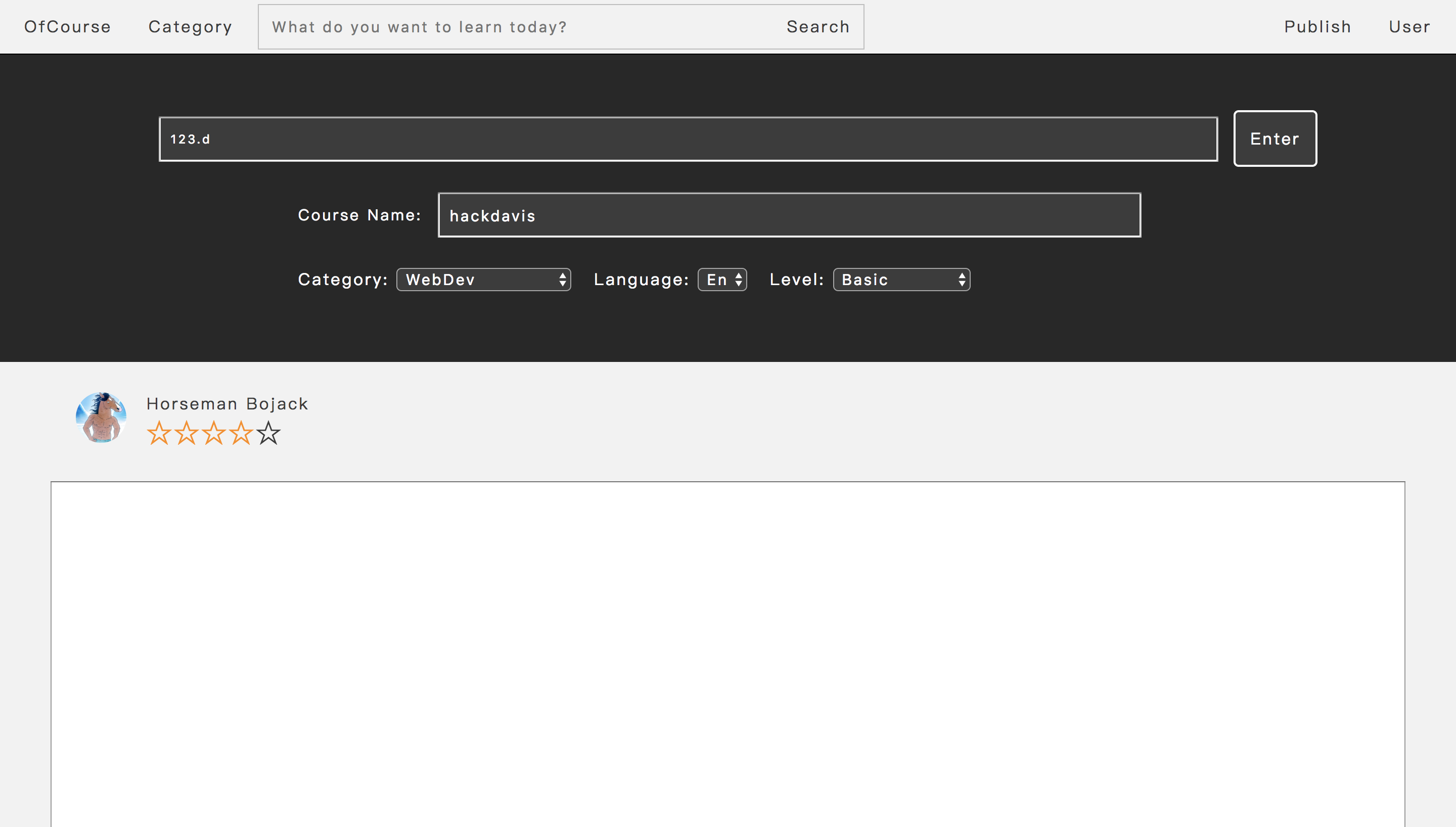Expand the Level dropdown showing Basic
The image size is (1456, 827).
coord(901,280)
